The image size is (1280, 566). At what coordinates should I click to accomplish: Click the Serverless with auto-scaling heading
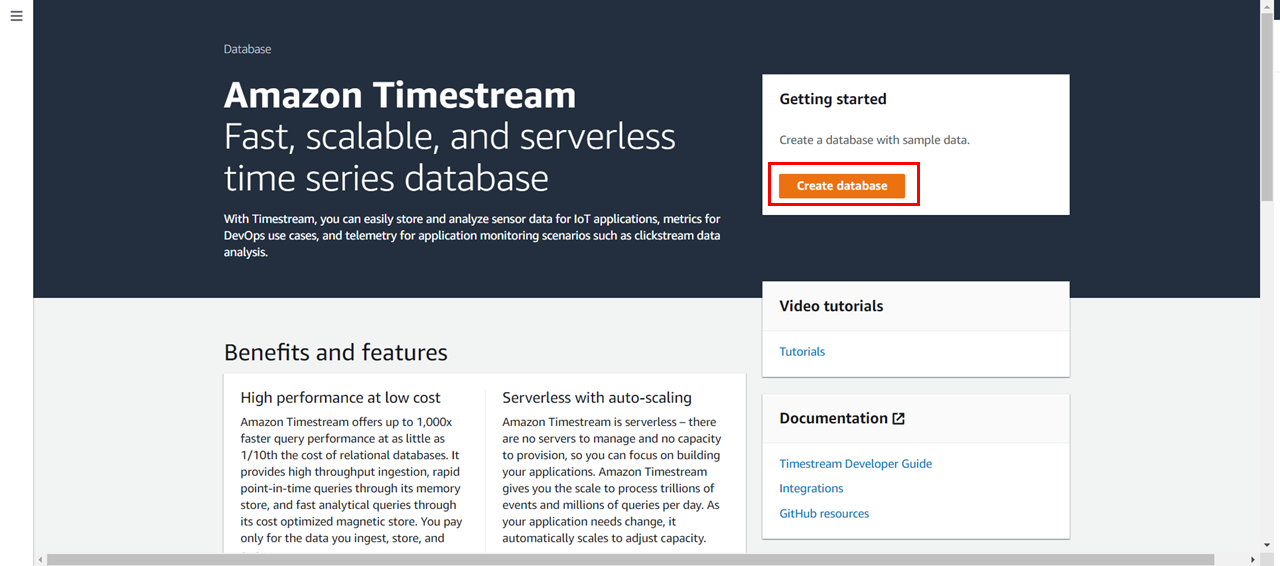[x=597, y=398]
